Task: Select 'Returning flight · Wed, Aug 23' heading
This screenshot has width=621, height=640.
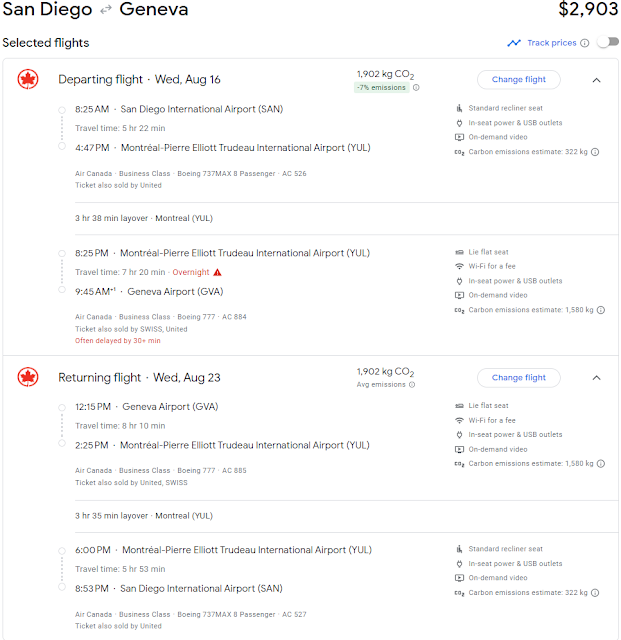Action: point(139,377)
